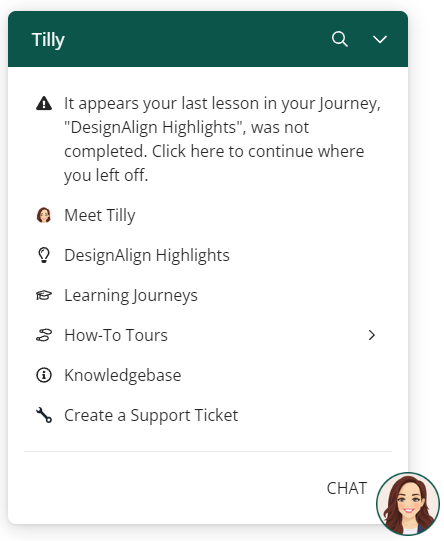
Task: Click the info circle icon
Action: pyautogui.click(x=44, y=375)
